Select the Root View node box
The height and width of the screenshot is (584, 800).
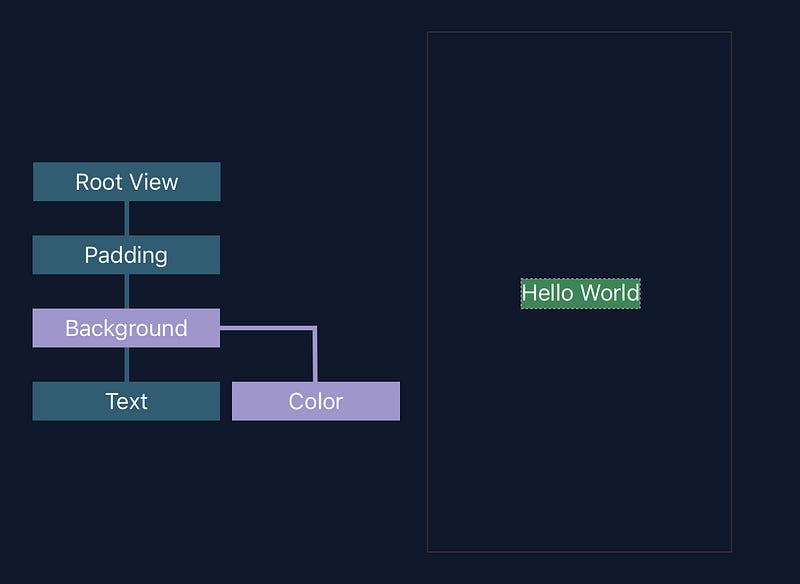click(127, 182)
